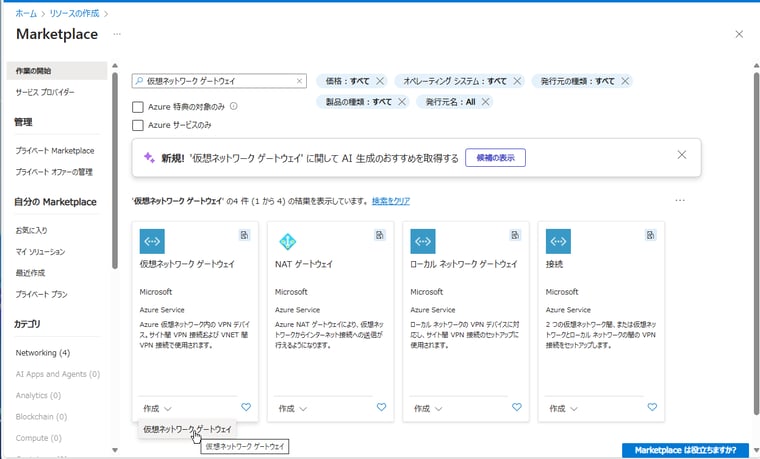760x459 pixels.
Task: Remove the オペレーティング システム filter
Action: (517, 81)
